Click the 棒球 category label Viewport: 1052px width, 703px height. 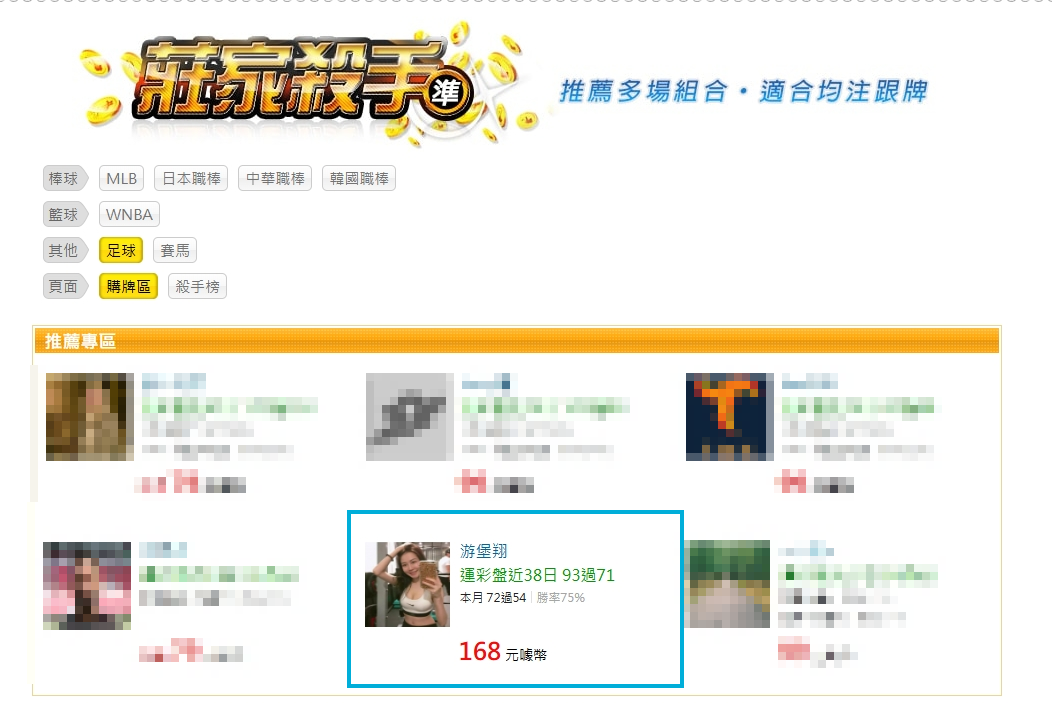64,178
